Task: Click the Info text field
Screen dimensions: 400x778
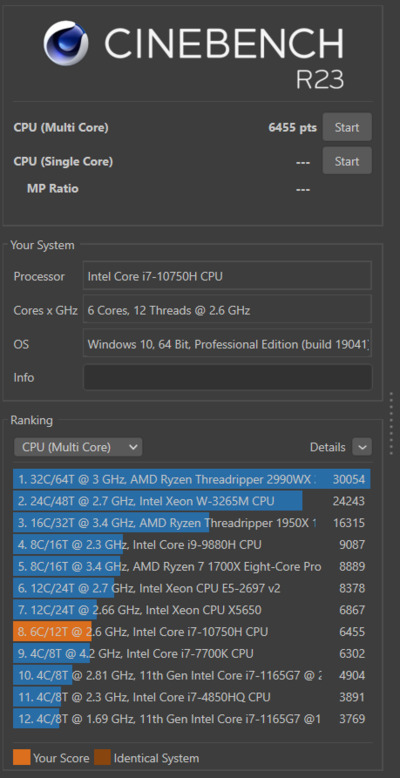Action: [x=227, y=378]
